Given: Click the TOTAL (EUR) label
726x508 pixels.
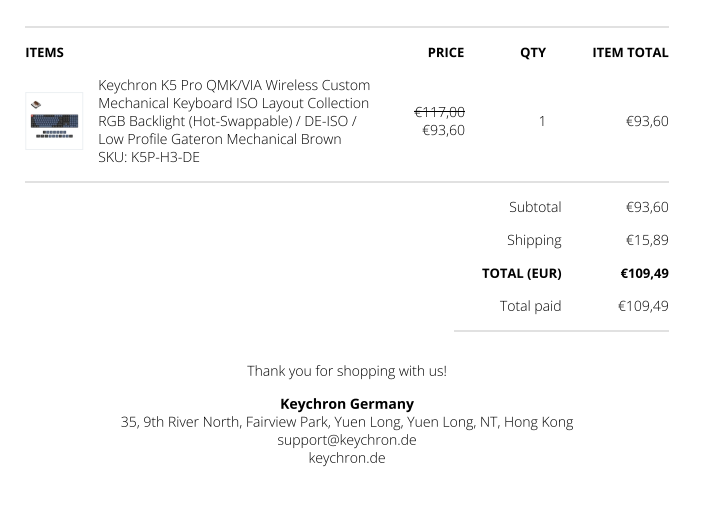Looking at the screenshot, I should 521,273.
